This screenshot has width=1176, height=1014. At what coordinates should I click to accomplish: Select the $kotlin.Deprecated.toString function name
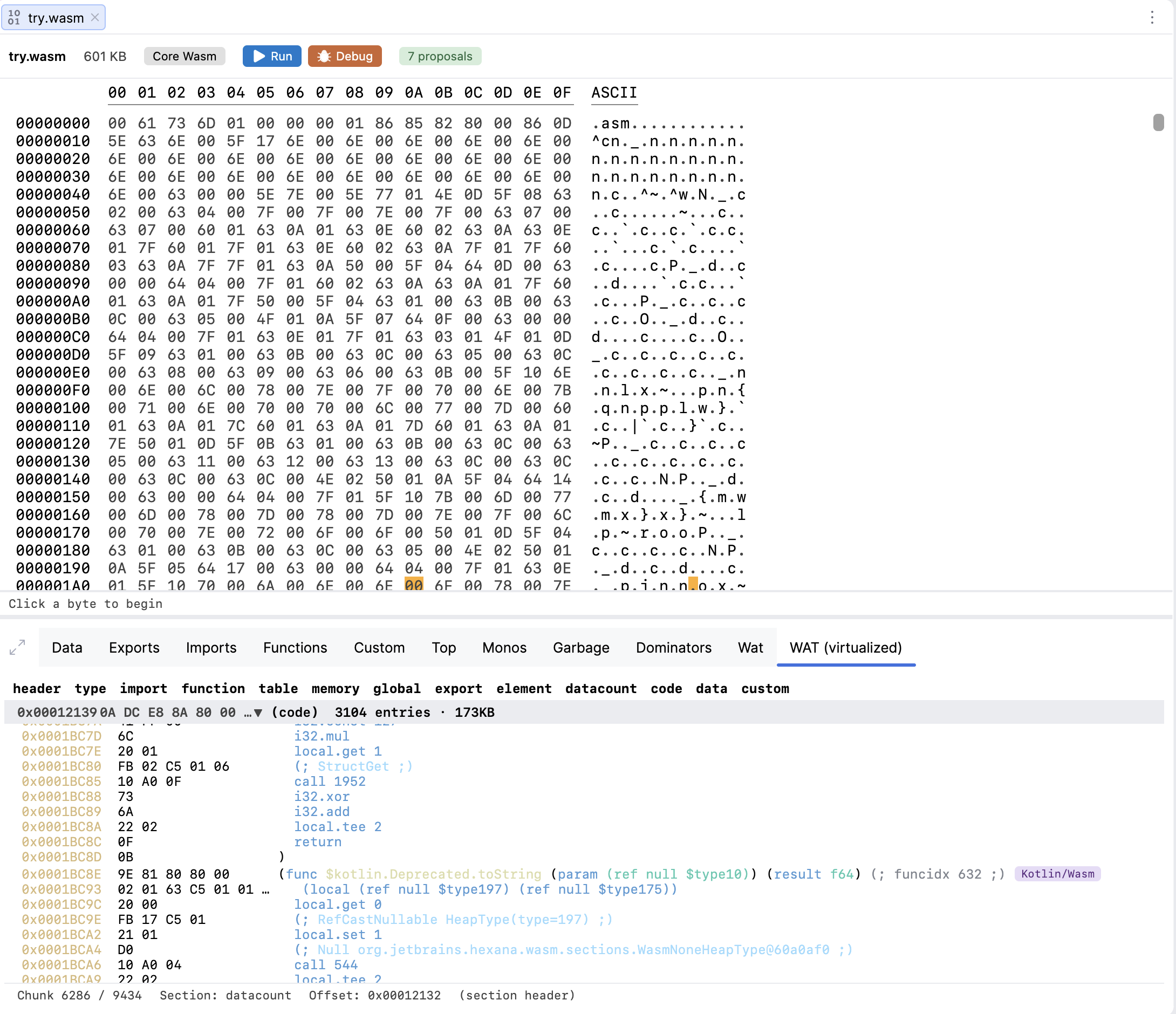pos(434,874)
